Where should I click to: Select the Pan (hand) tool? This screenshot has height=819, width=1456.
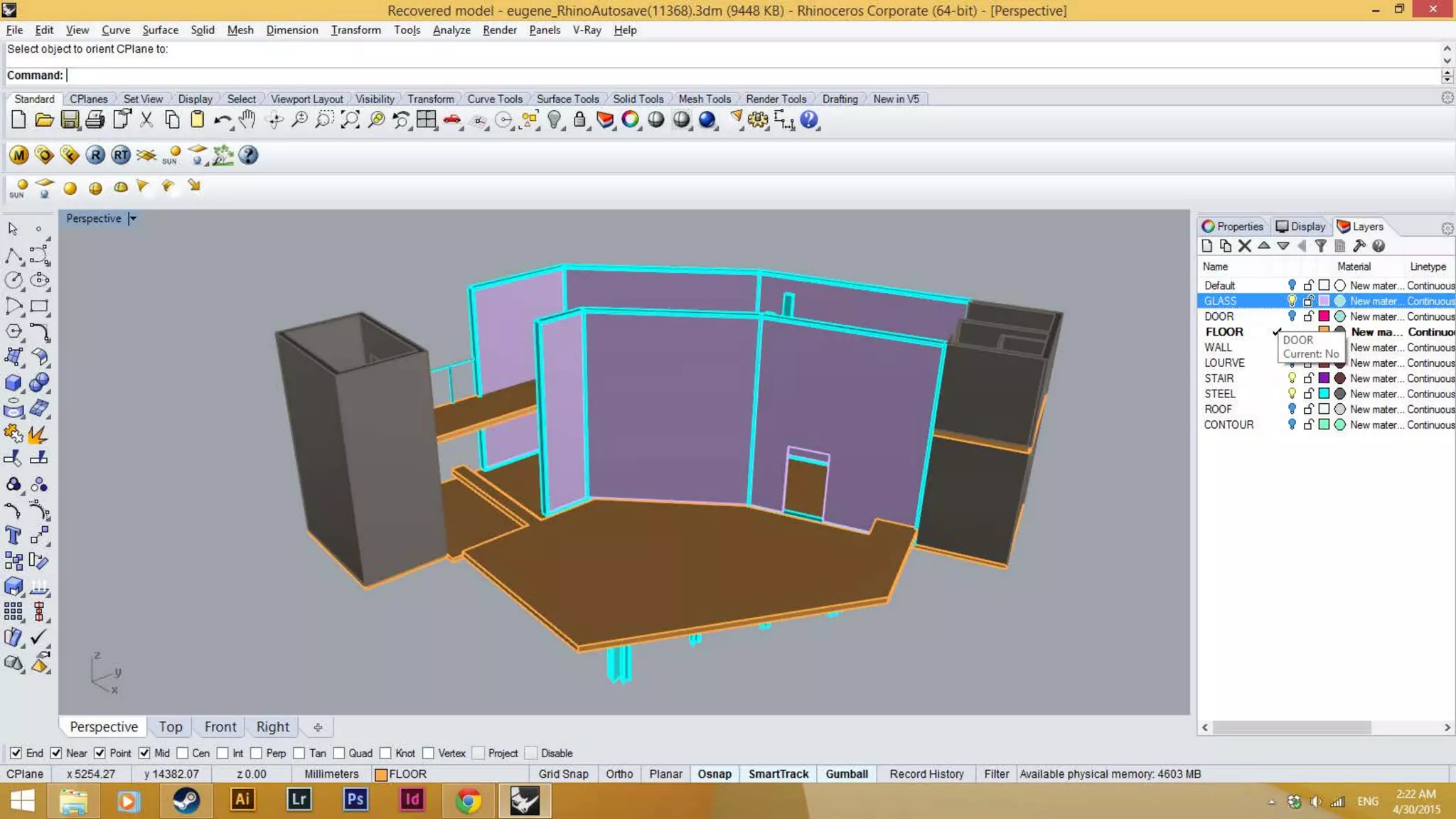247,119
